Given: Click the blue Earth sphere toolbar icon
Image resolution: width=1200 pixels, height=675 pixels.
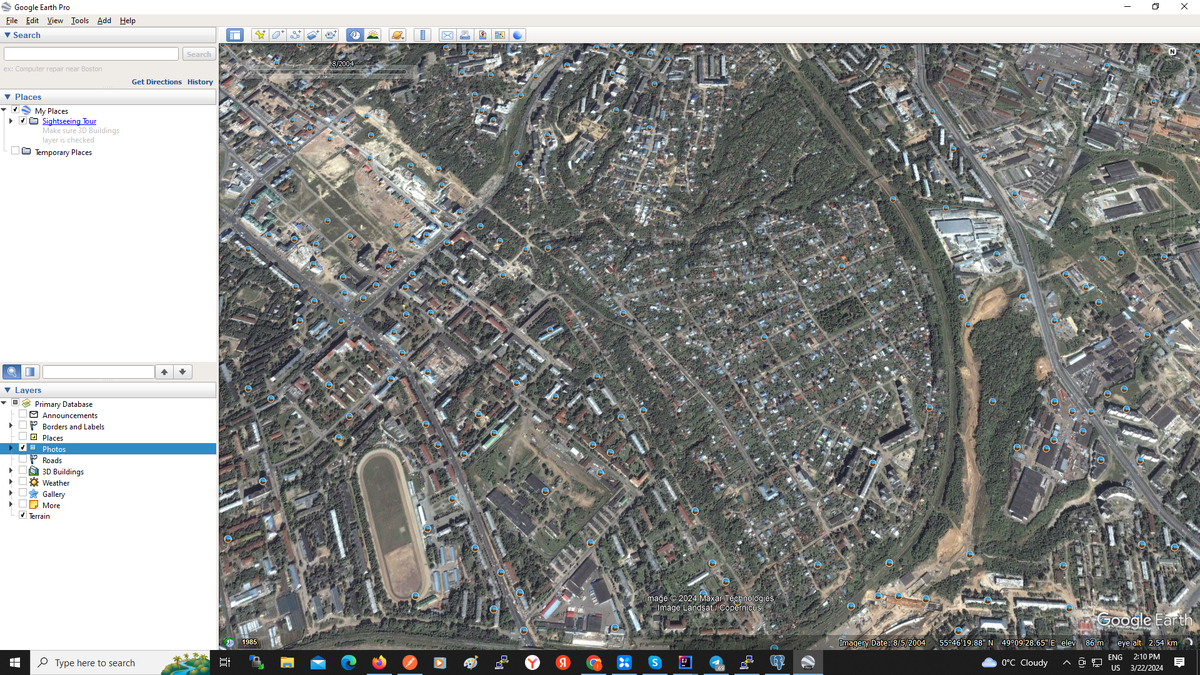Looking at the screenshot, I should [x=518, y=35].
